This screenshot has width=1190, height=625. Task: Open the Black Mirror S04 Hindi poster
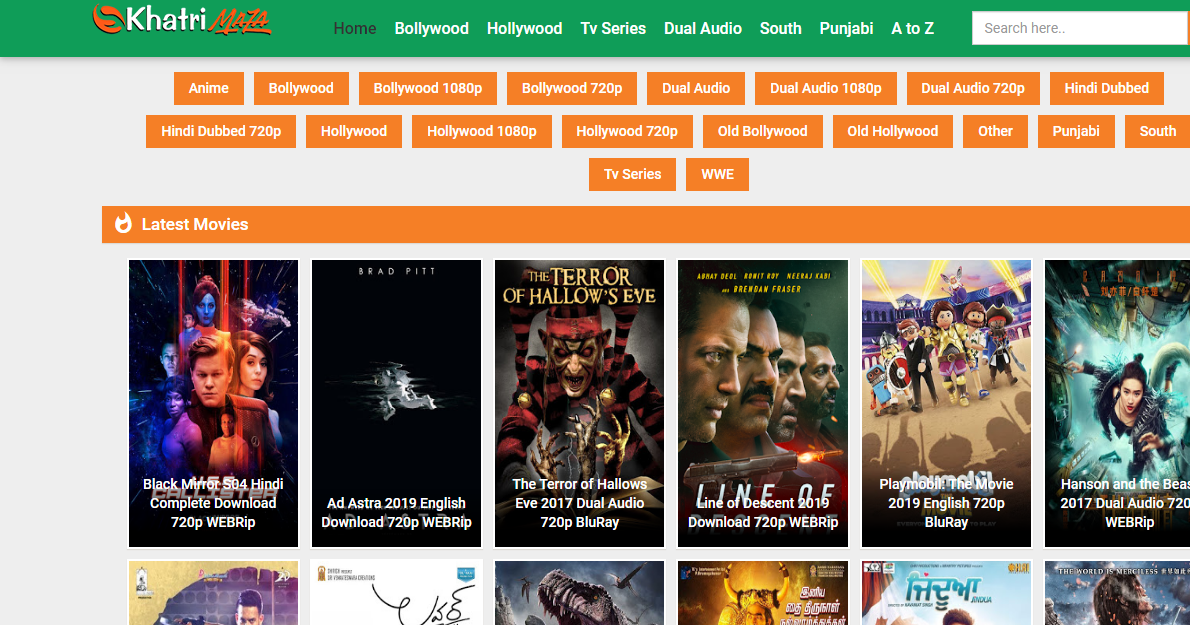pos(213,404)
